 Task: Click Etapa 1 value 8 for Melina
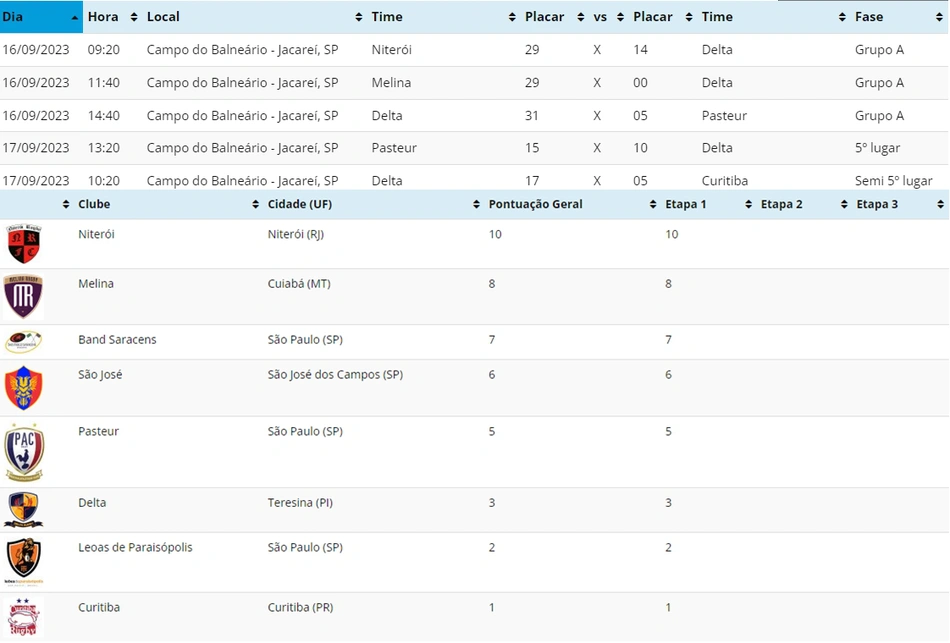tap(668, 284)
